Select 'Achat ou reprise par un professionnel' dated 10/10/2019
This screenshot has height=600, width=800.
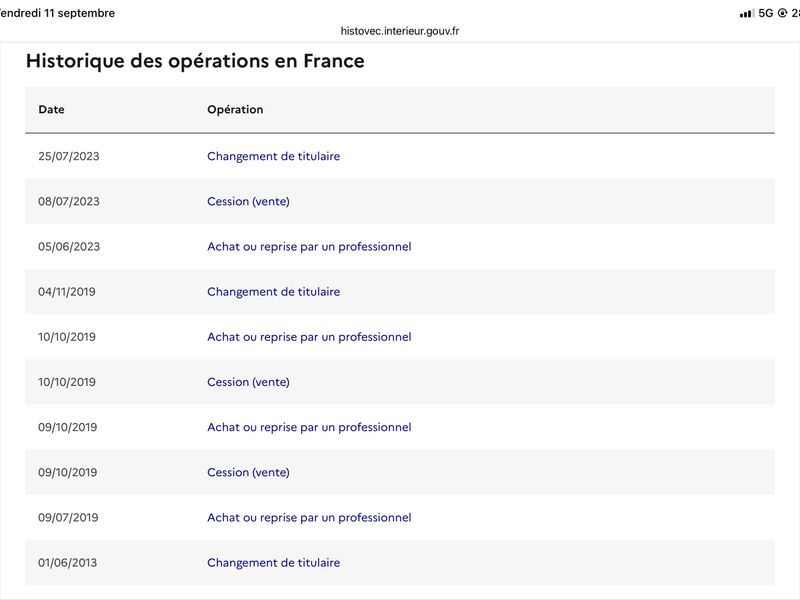coord(309,337)
